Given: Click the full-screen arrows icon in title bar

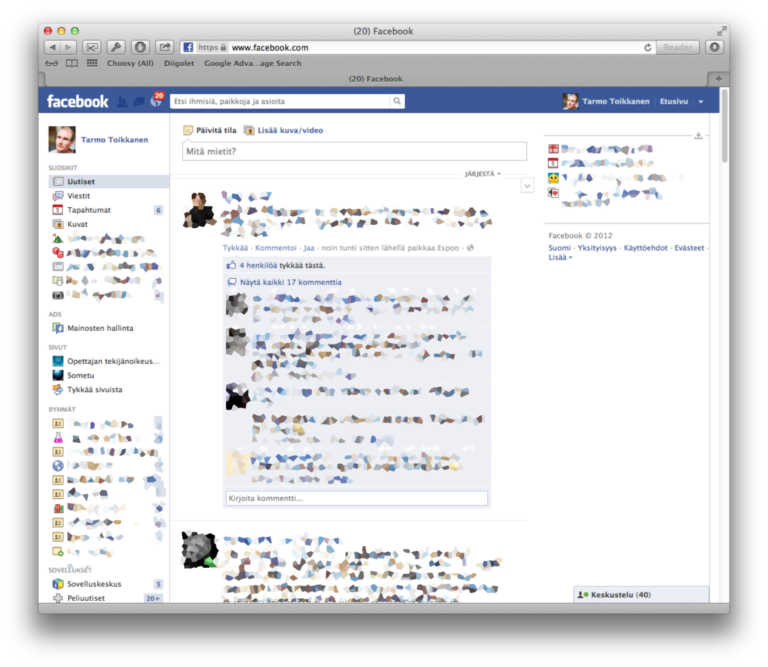Looking at the screenshot, I should (721, 31).
